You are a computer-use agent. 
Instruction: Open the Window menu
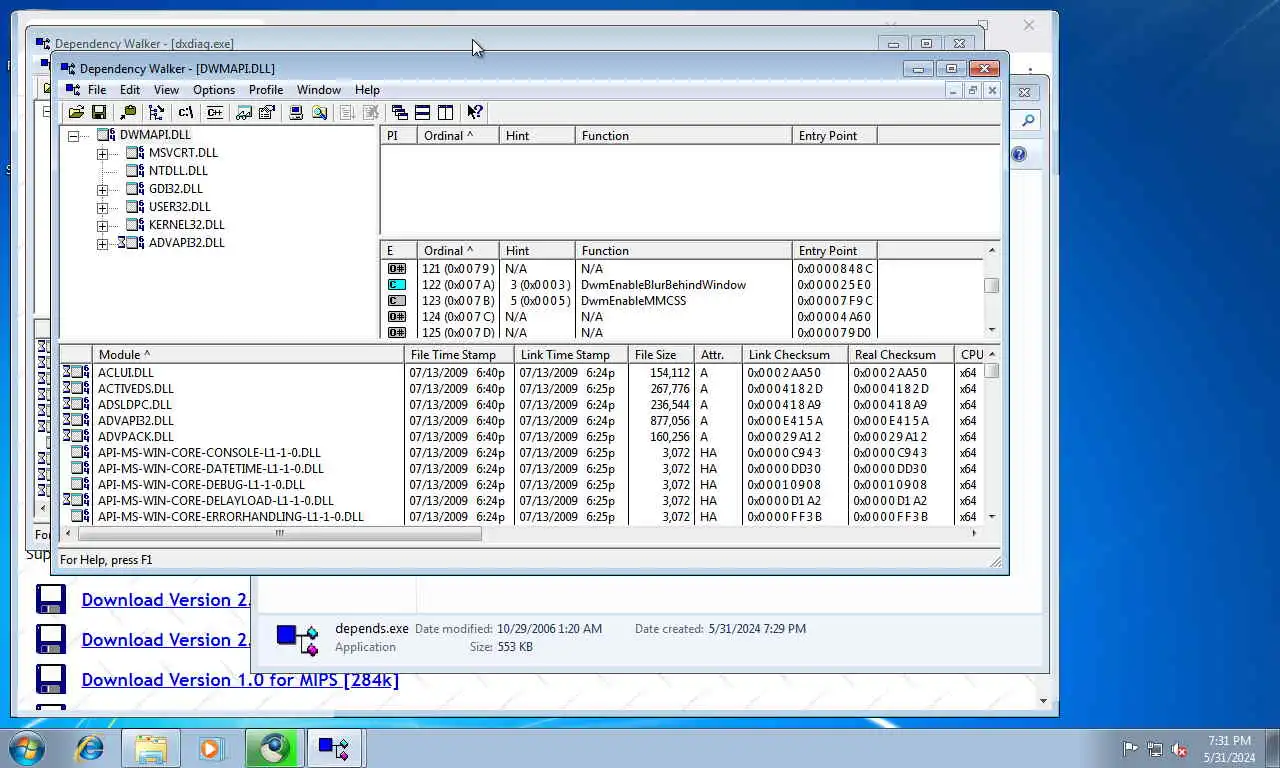319,90
